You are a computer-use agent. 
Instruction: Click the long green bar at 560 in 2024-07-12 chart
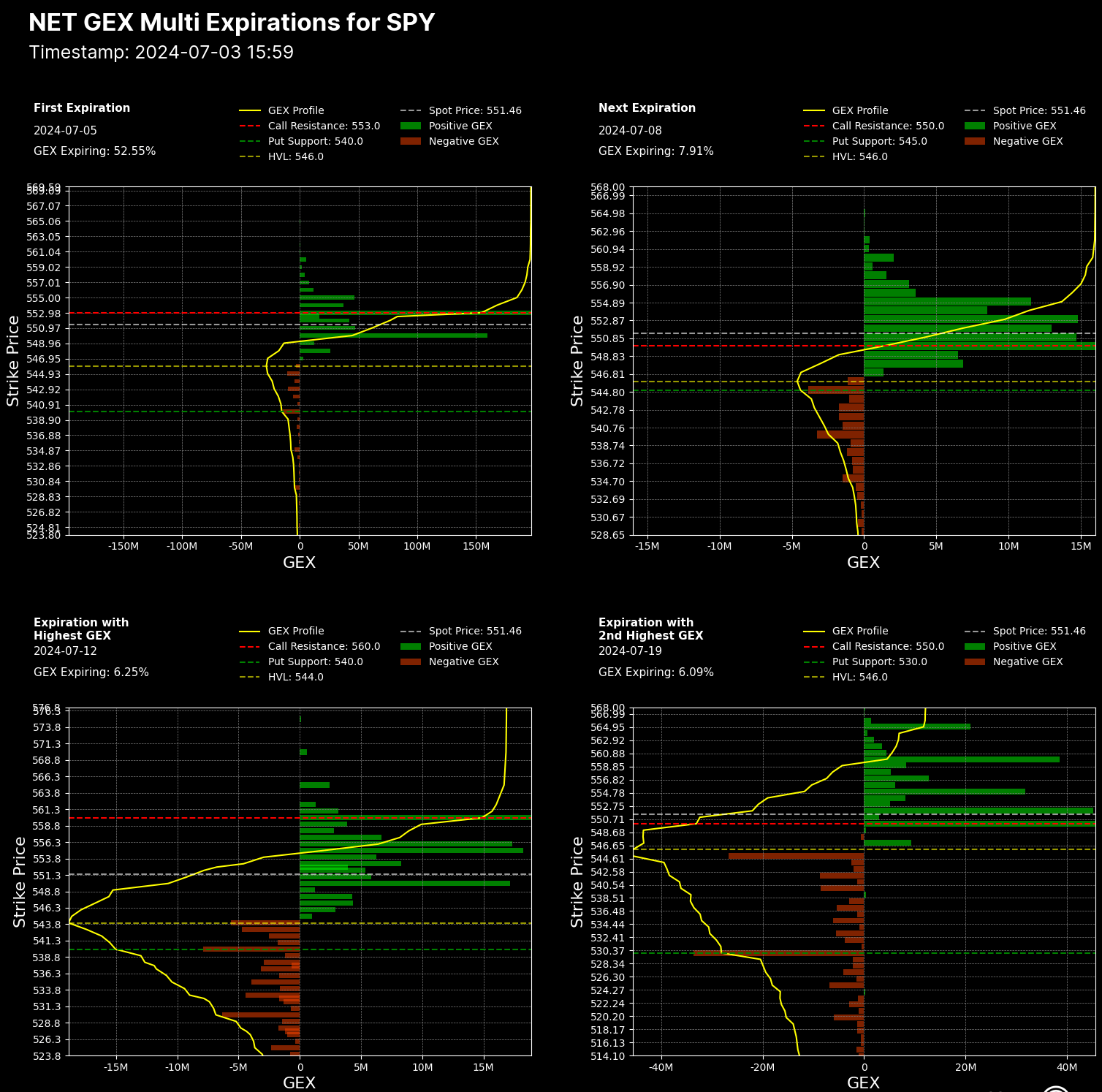415,818
